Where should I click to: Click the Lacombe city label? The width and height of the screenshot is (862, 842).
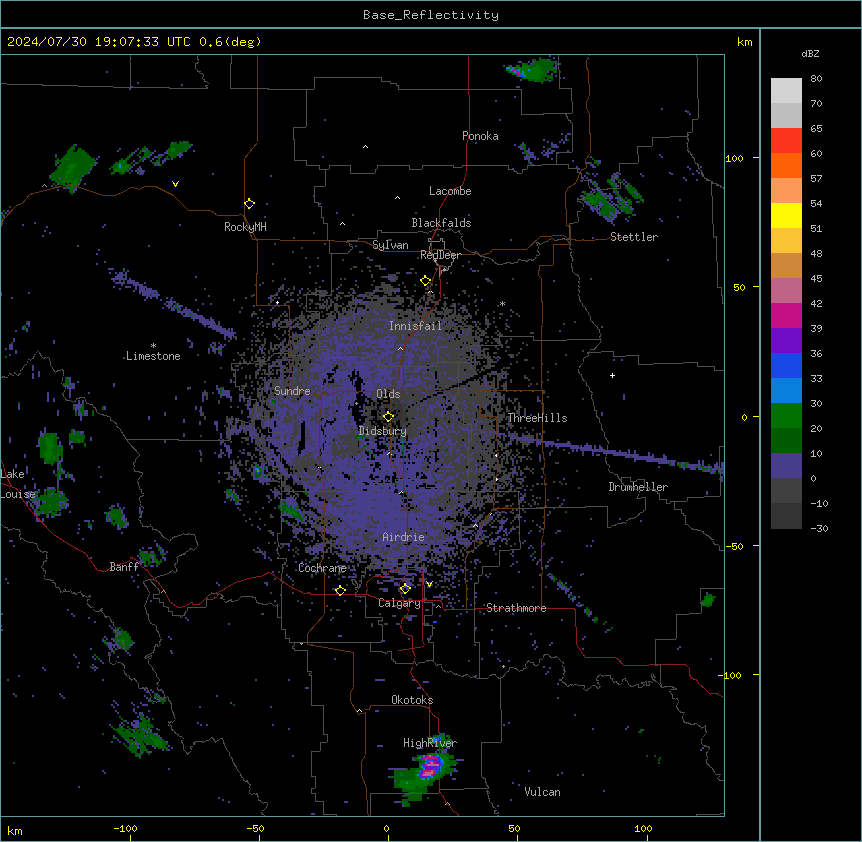coord(450,191)
